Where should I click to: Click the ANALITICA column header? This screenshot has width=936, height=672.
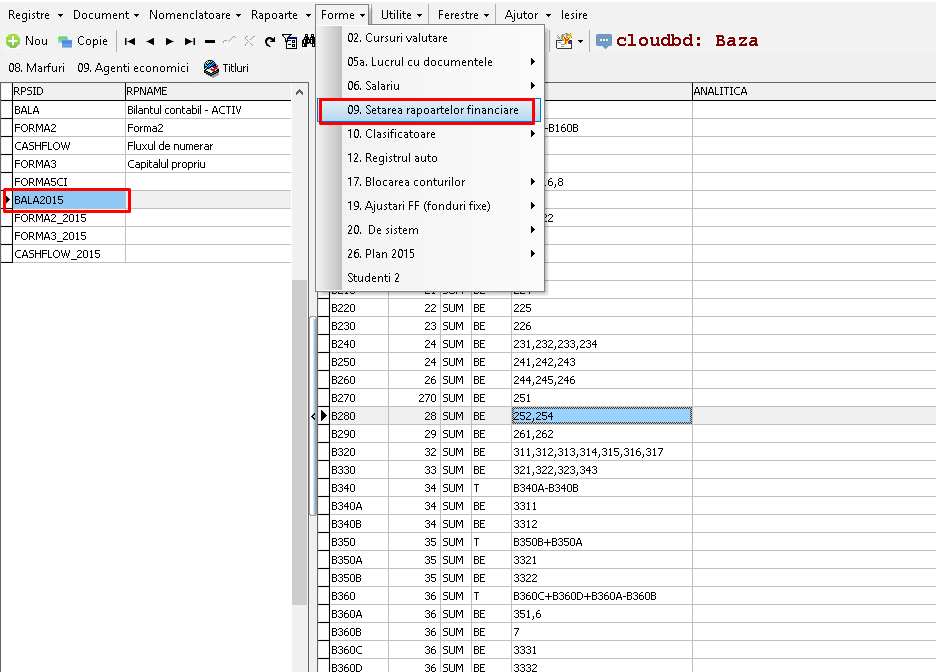814,91
